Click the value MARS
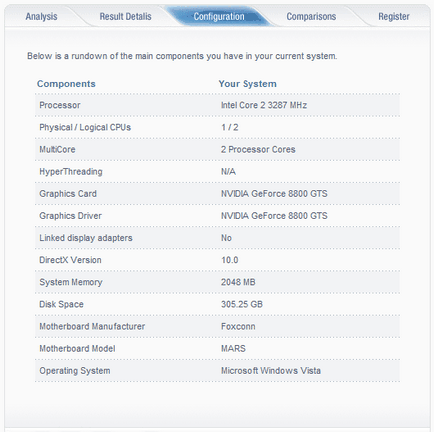The height and width of the screenshot is (432, 434). click(233, 349)
